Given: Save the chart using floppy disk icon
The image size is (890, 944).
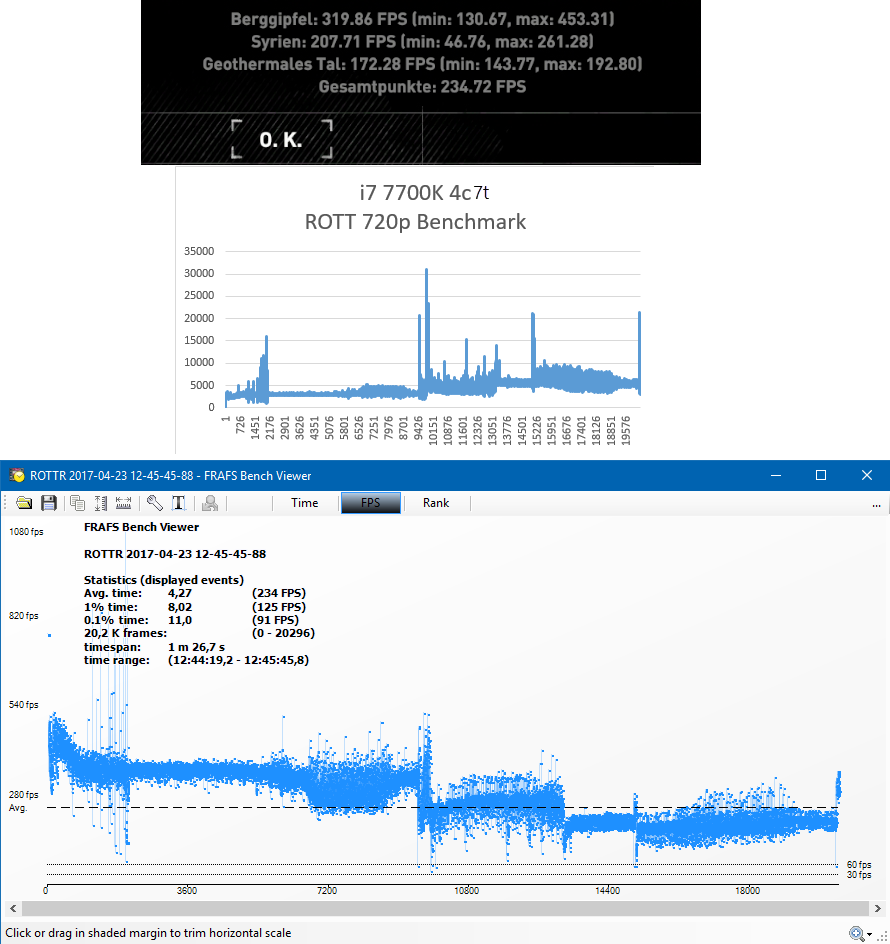Looking at the screenshot, I should coord(49,503).
